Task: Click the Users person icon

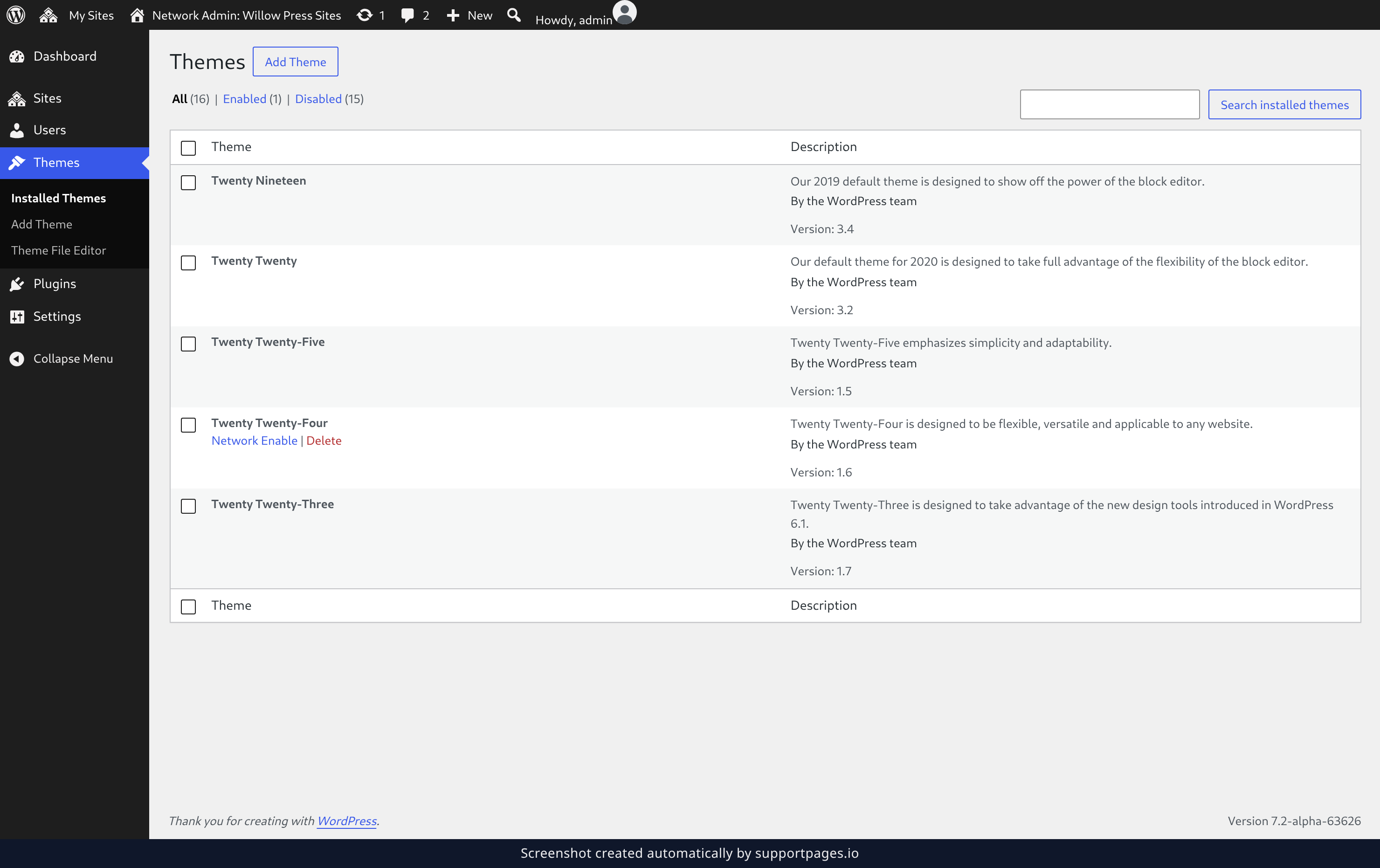Action: [x=17, y=130]
